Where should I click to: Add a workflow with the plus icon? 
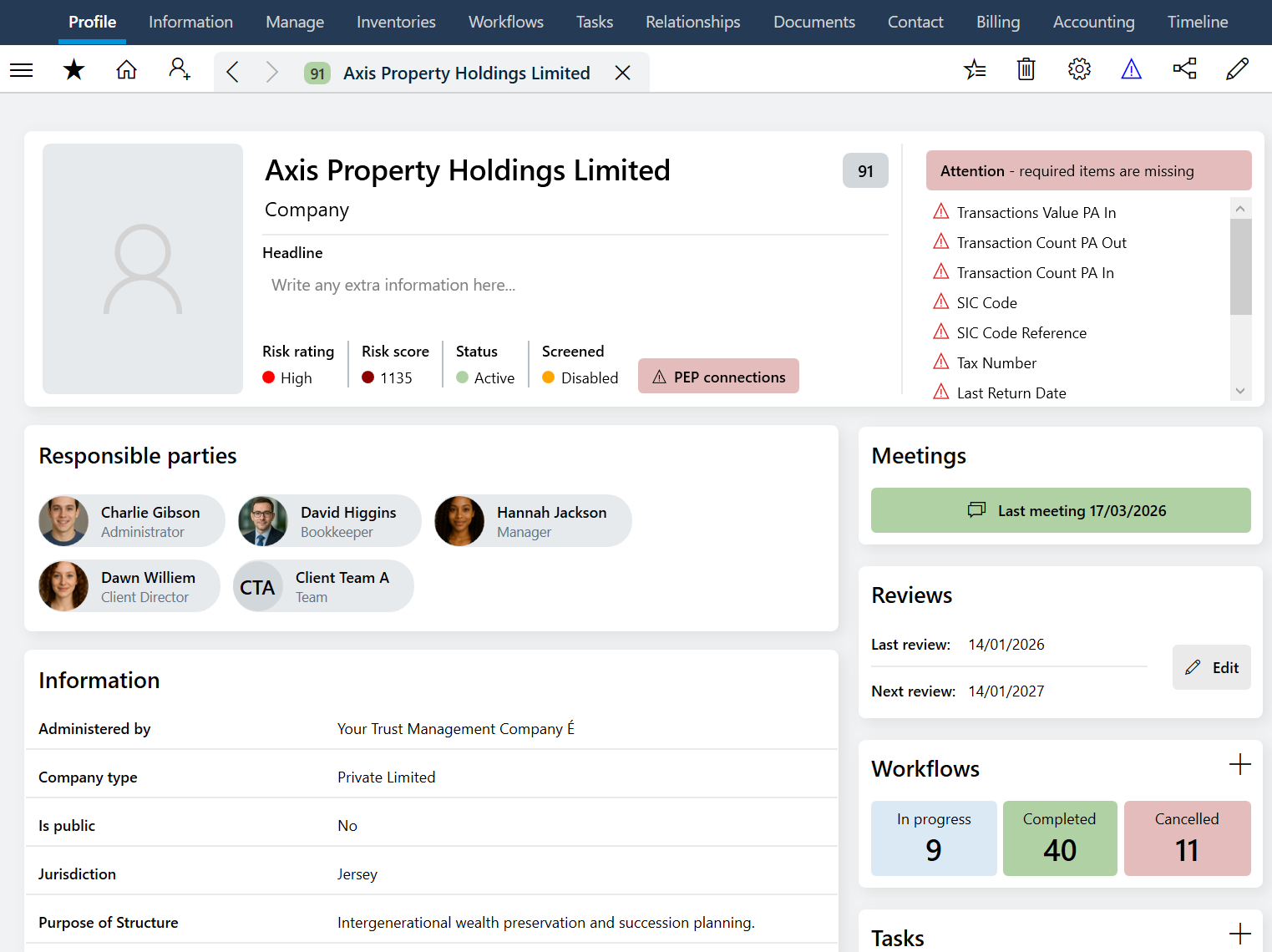click(1240, 763)
